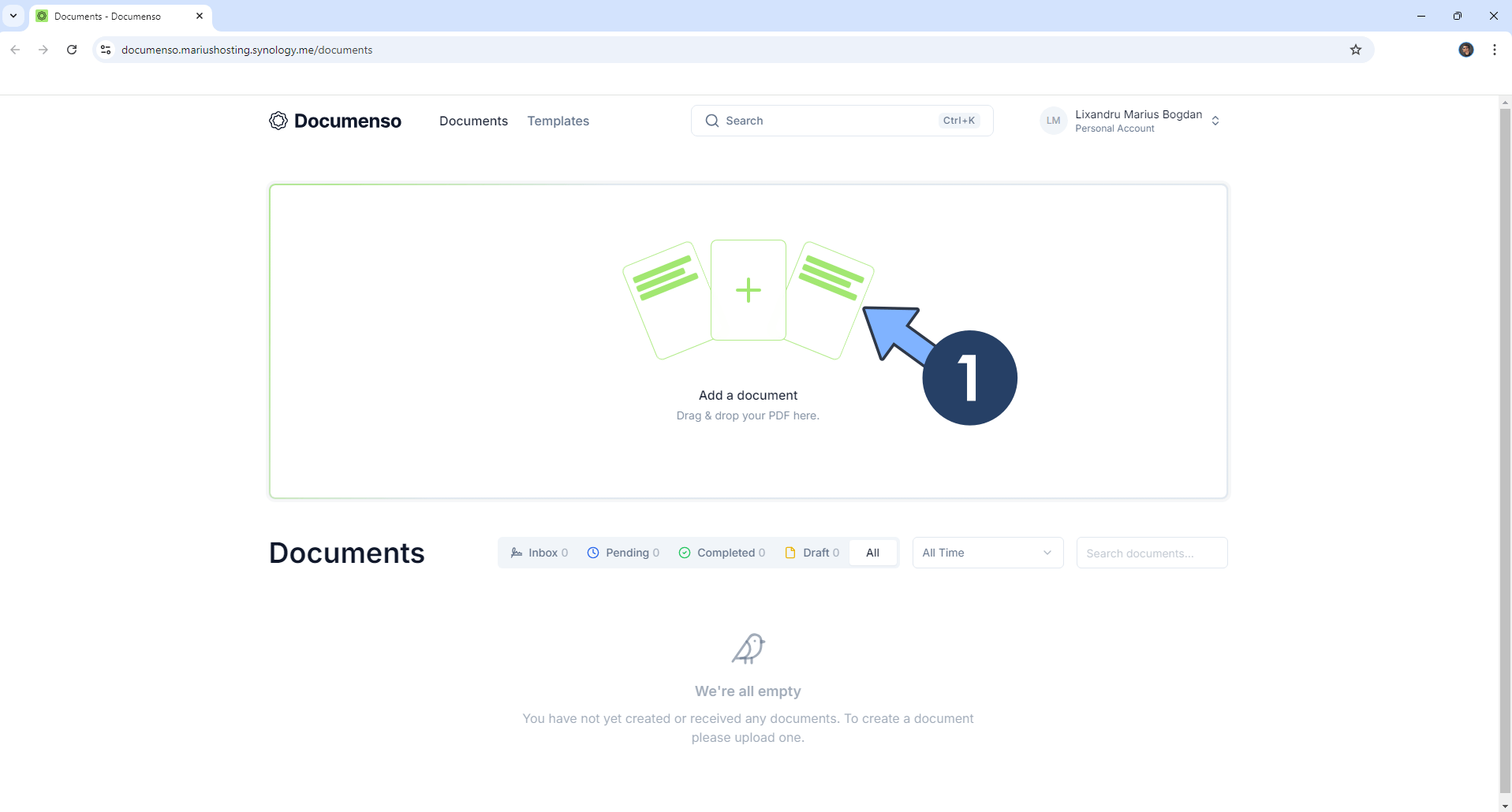The height and width of the screenshot is (812, 1512).
Task: Open the Templates nav item
Action: click(x=558, y=121)
